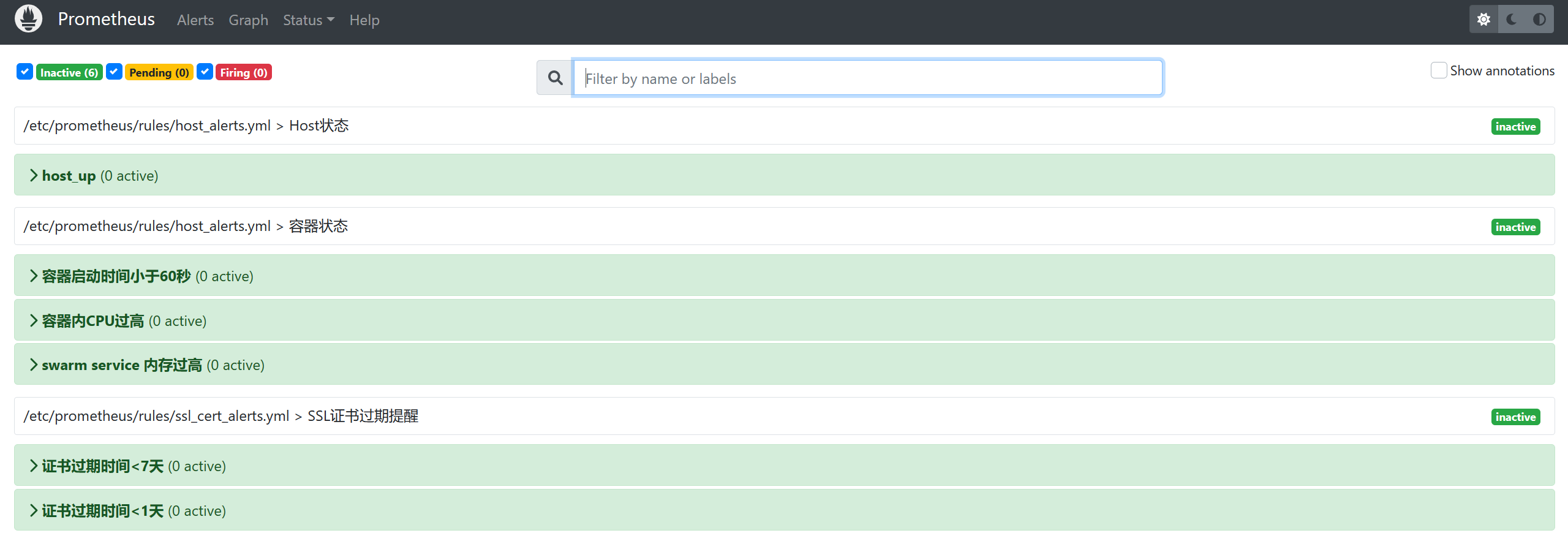The height and width of the screenshot is (552, 1568).
Task: Click the Prometheus flame logo
Action: pos(28,19)
